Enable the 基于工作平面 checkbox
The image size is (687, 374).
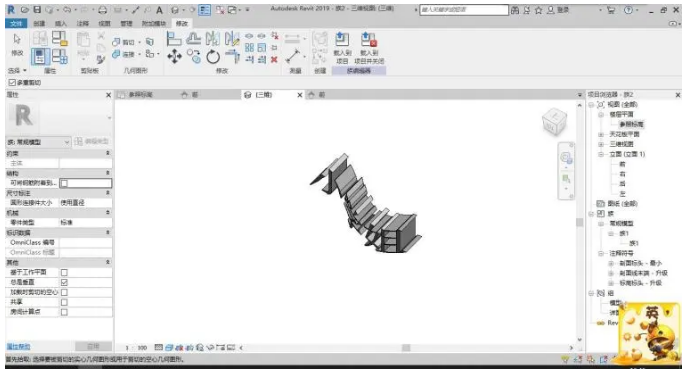(x=64, y=272)
